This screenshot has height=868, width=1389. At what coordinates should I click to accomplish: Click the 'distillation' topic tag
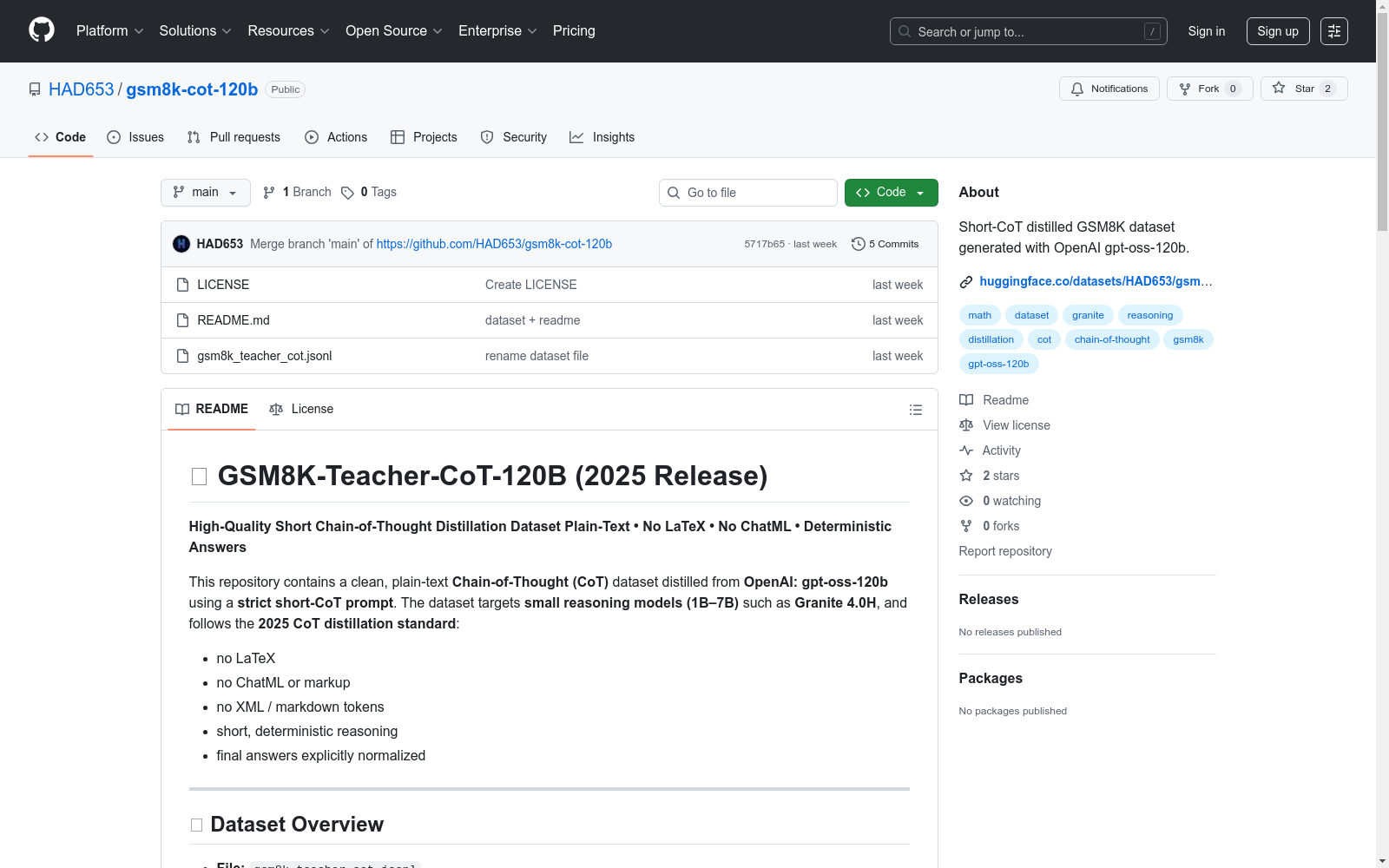click(x=991, y=339)
